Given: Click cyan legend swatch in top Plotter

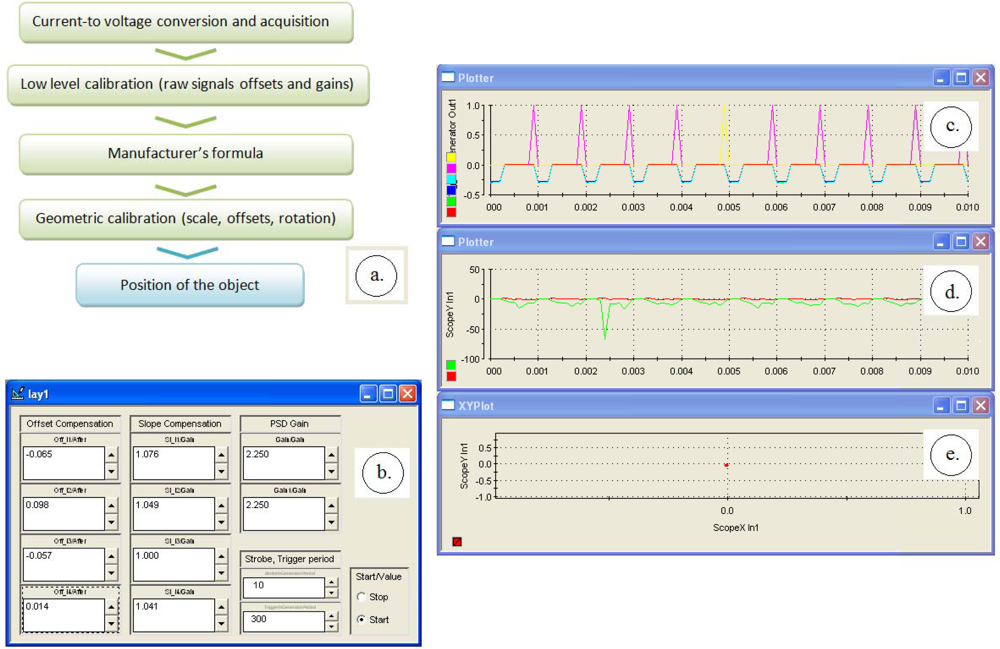Looking at the screenshot, I should point(451,179).
